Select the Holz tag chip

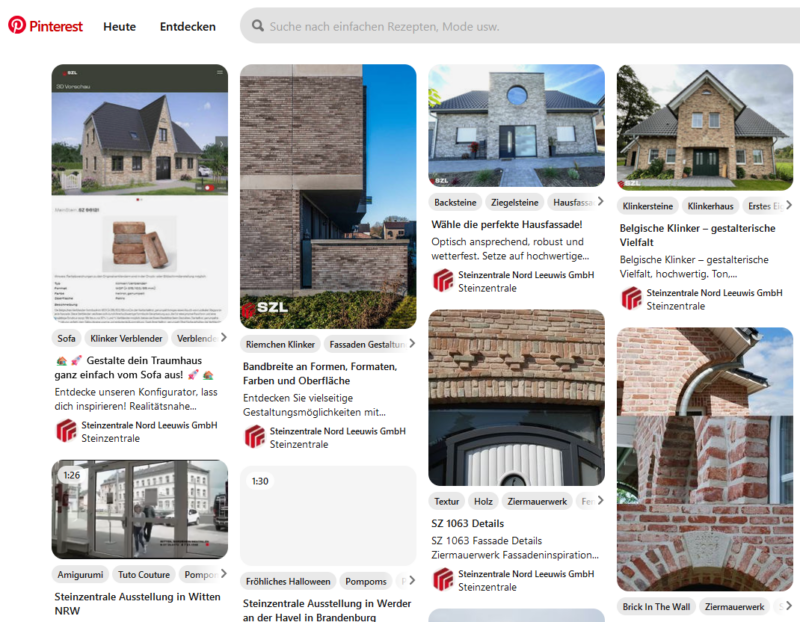[483, 502]
